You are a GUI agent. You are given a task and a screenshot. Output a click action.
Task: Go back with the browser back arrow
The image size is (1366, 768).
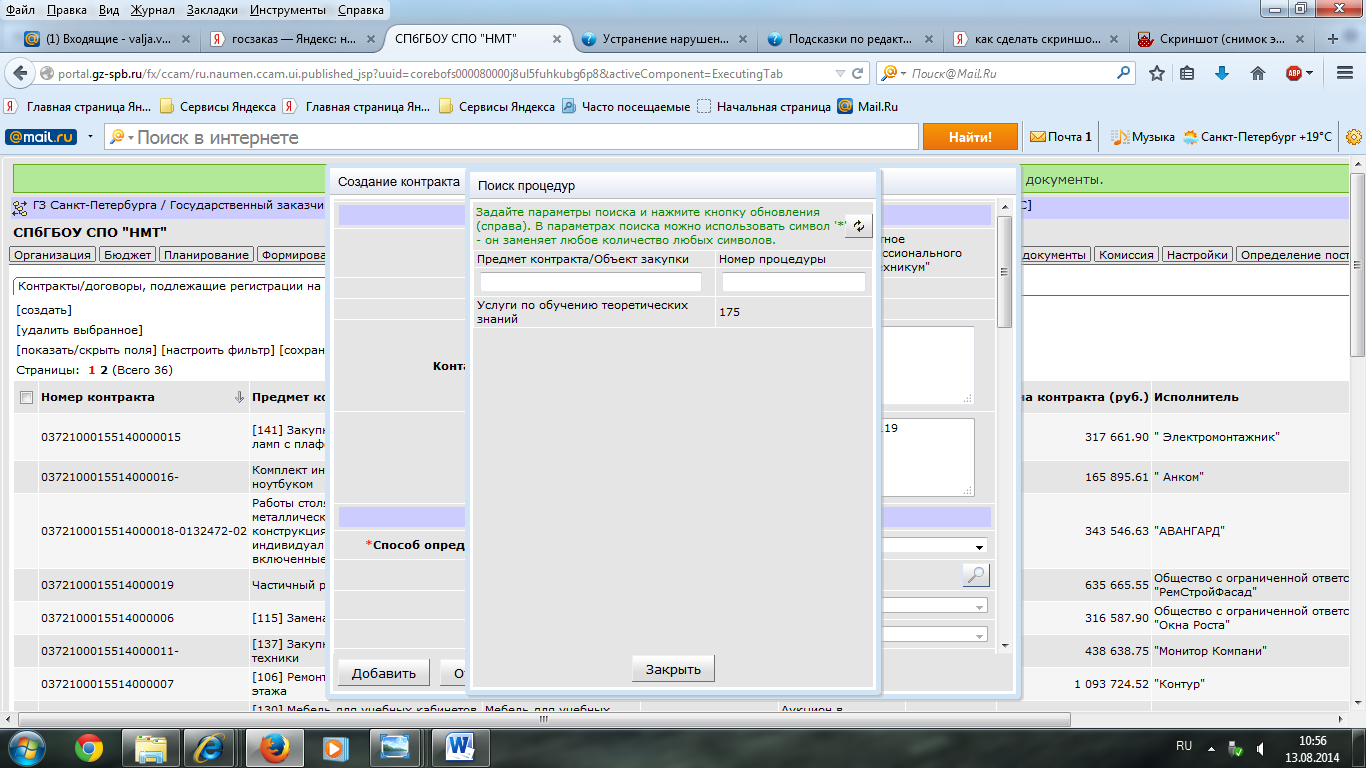click(20, 73)
